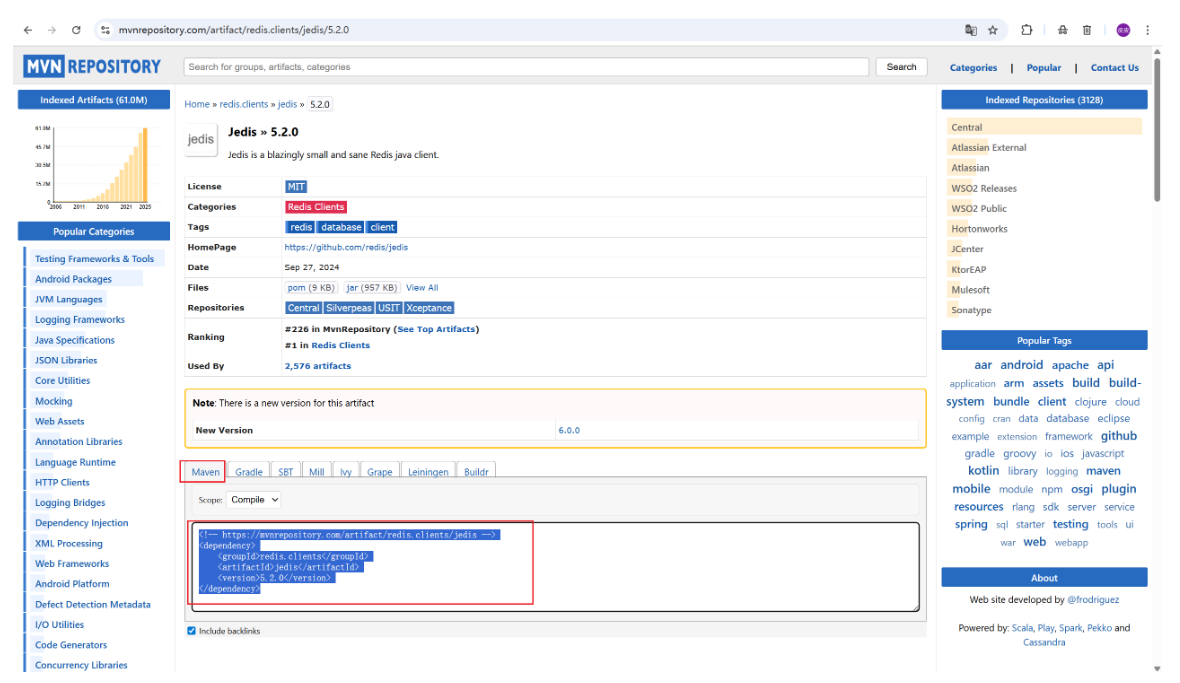The height and width of the screenshot is (683, 1180).
Task: Open browser three-dot menu
Action: [x=1147, y=30]
